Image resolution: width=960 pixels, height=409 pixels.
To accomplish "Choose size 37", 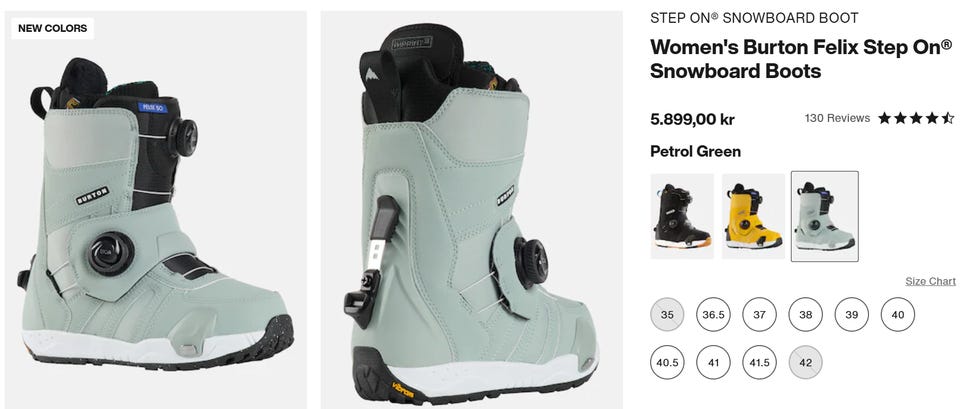I will pyautogui.click(x=759, y=315).
